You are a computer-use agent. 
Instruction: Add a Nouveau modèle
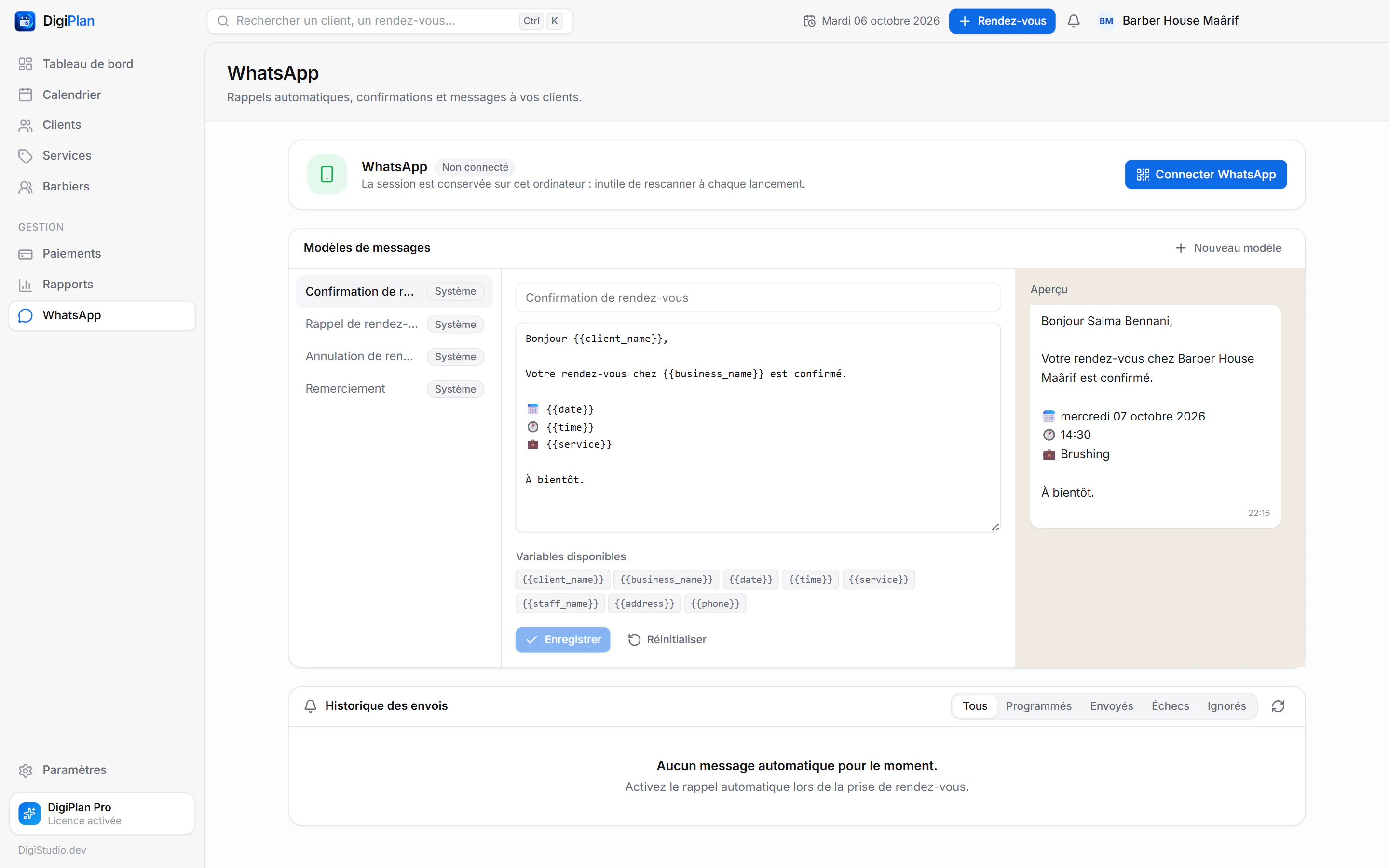coord(1228,248)
